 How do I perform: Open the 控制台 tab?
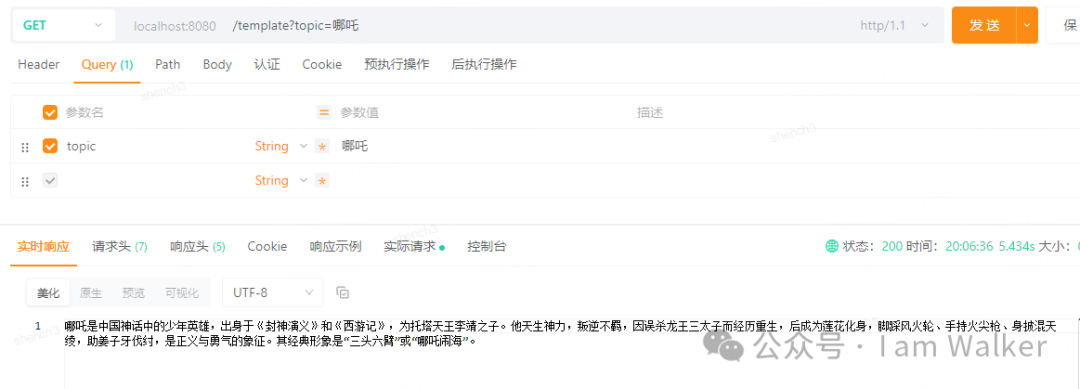[x=487, y=246]
